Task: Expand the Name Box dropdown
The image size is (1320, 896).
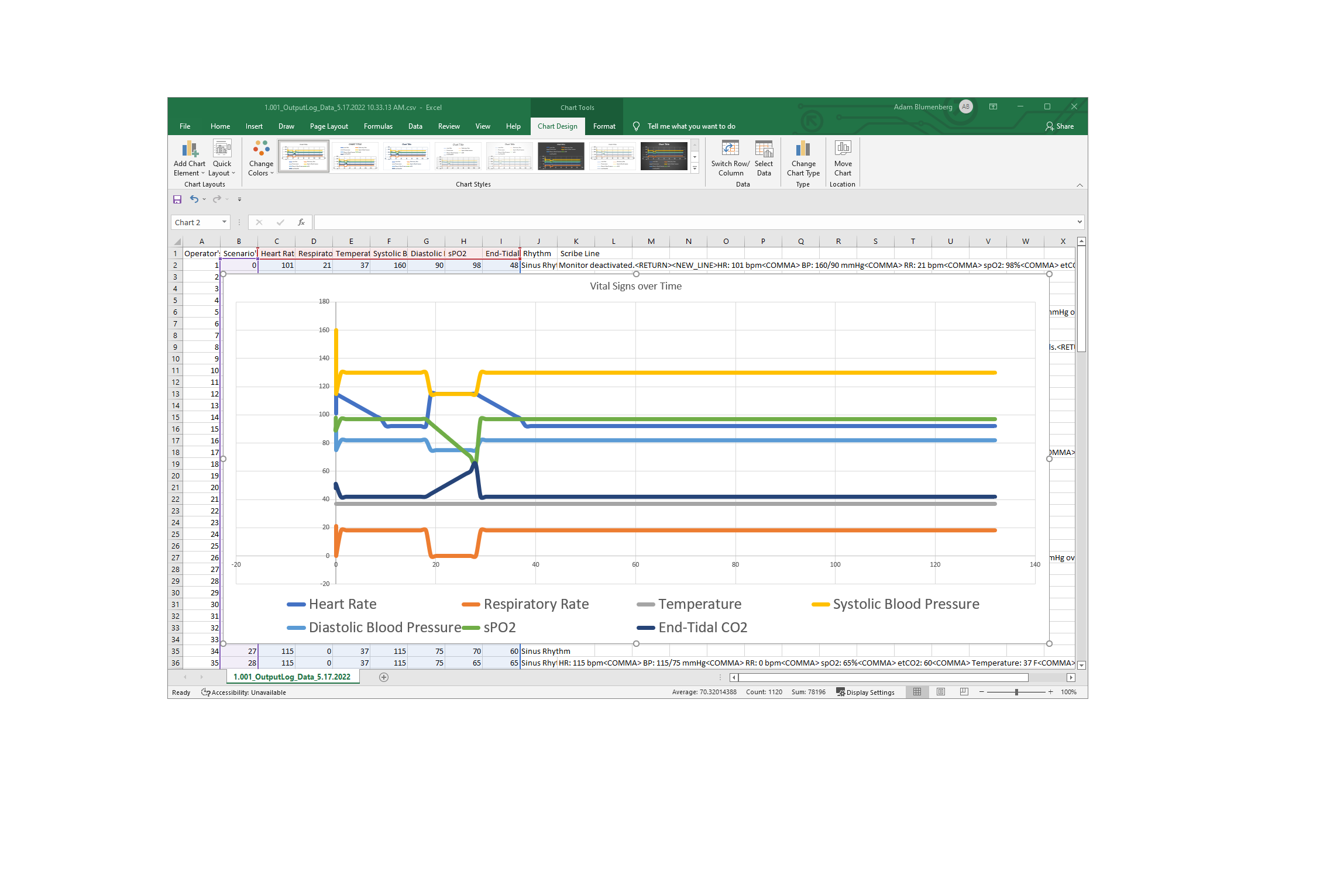Action: tap(224, 222)
